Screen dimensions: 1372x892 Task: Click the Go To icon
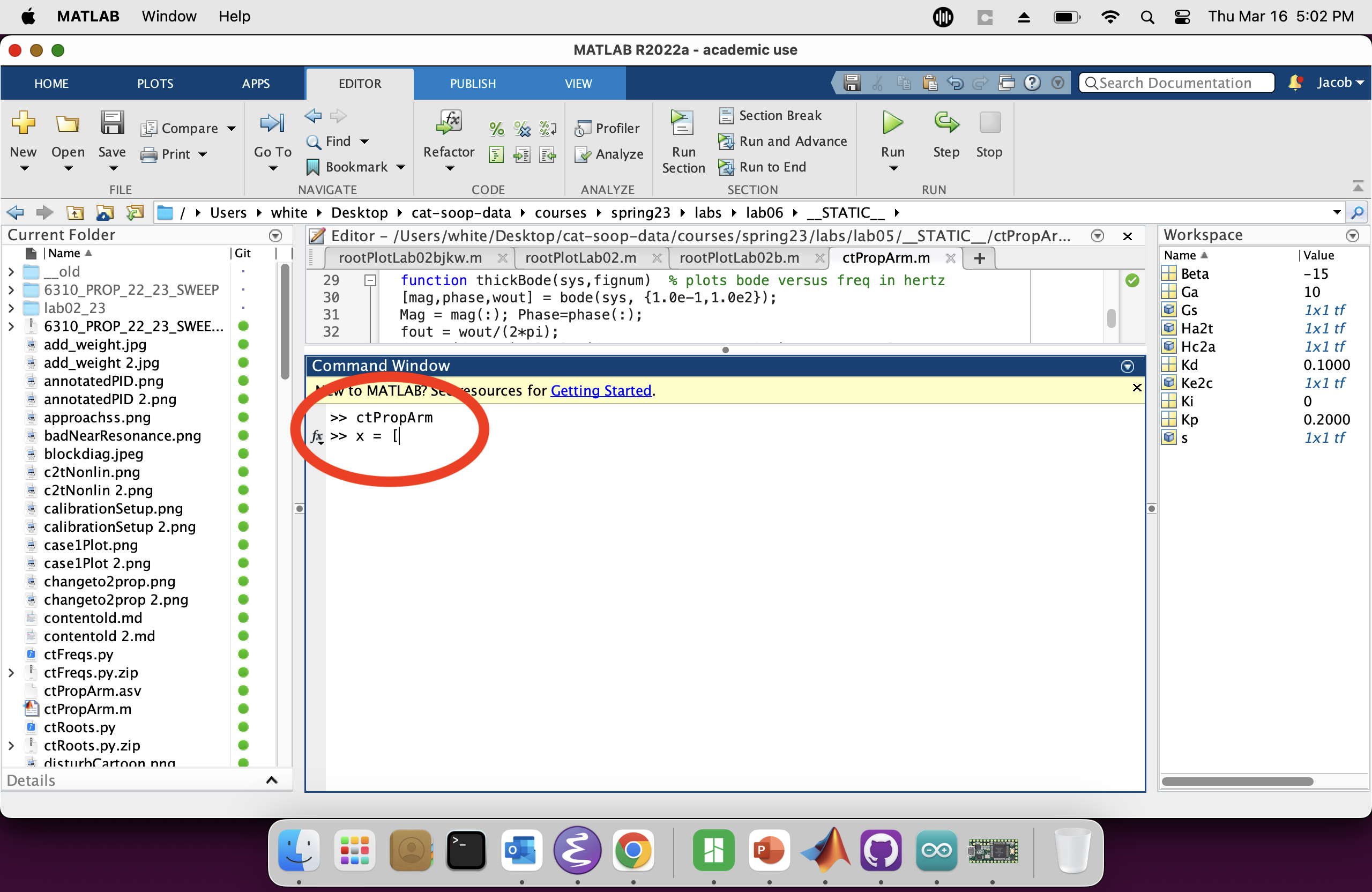(272, 123)
